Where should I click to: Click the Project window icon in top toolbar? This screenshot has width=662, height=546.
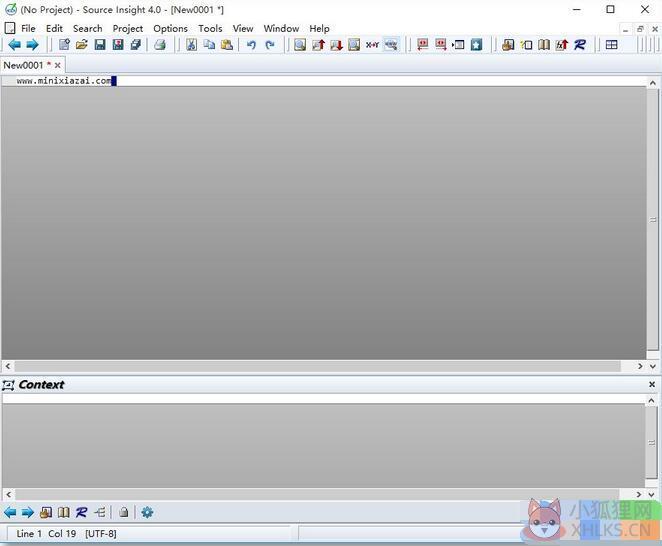click(508, 44)
